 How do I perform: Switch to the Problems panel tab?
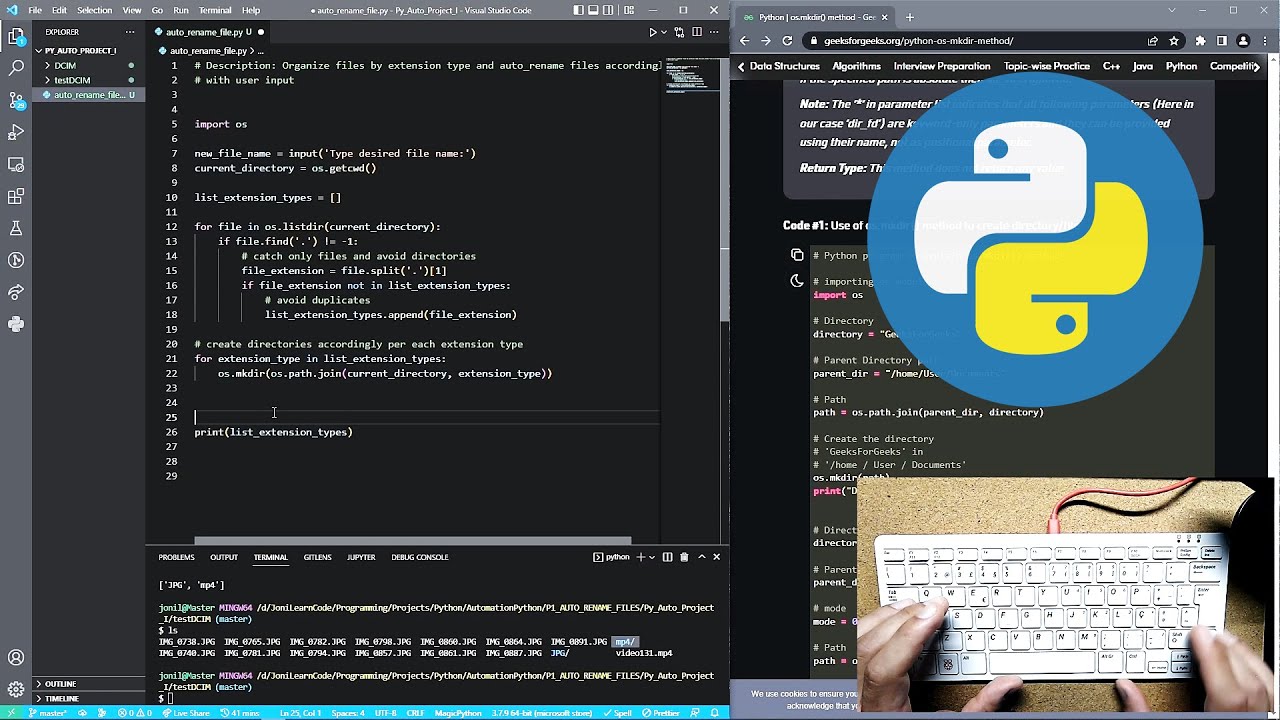click(176, 557)
